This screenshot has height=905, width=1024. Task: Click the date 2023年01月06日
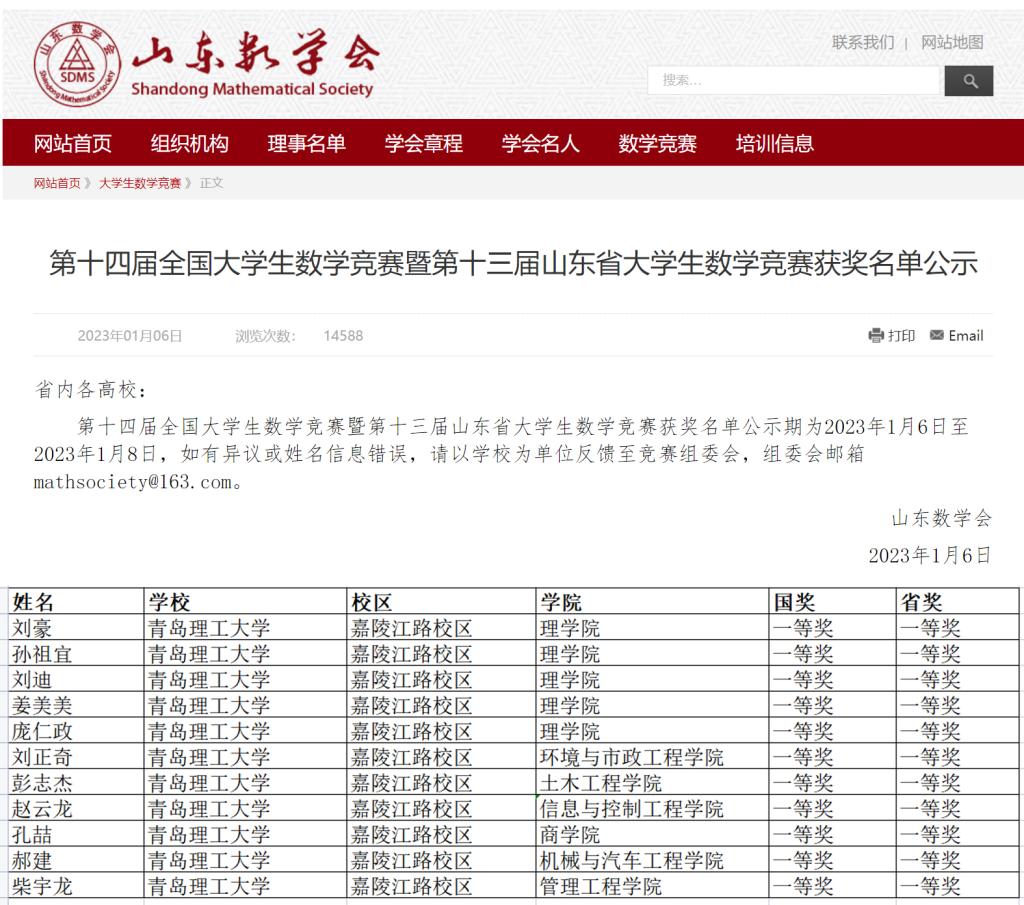click(x=130, y=336)
